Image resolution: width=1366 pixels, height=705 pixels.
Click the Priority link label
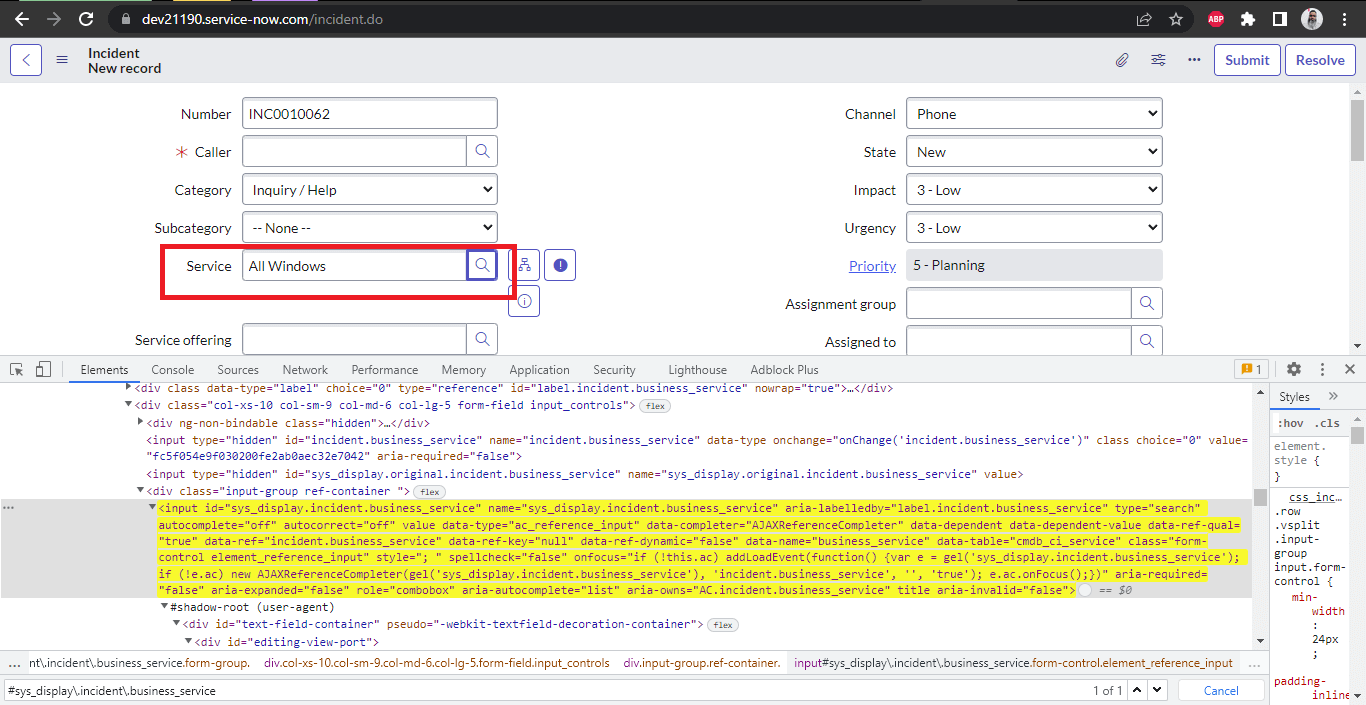[872, 266]
